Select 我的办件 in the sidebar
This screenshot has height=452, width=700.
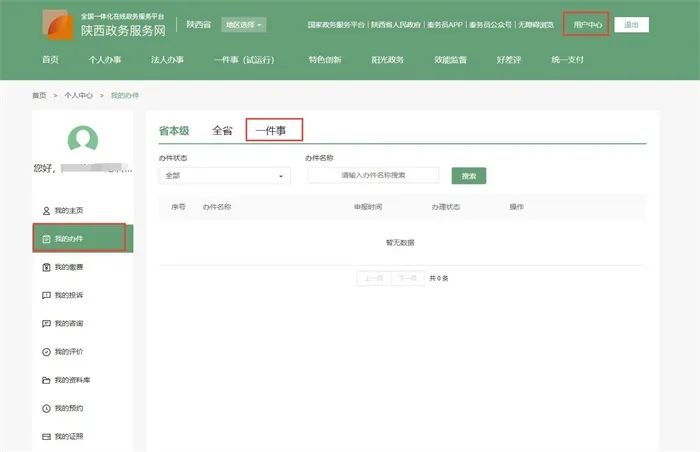click(x=80, y=239)
